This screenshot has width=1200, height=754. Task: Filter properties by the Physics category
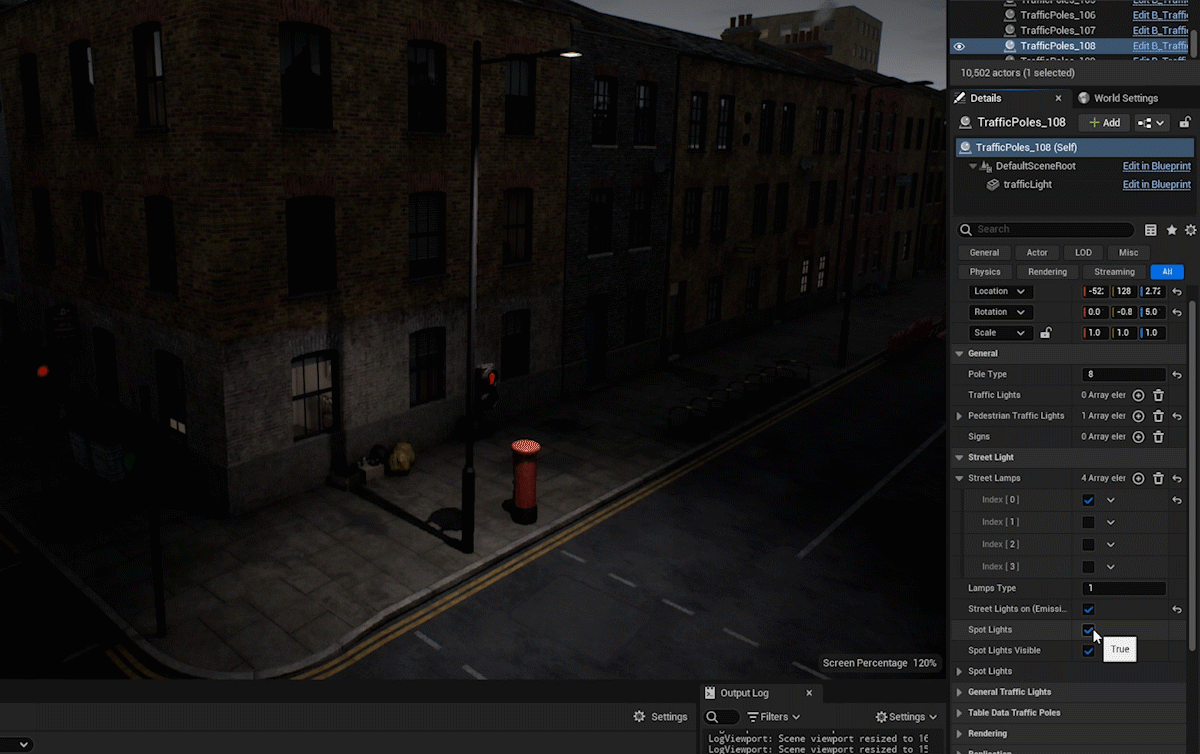pos(985,272)
